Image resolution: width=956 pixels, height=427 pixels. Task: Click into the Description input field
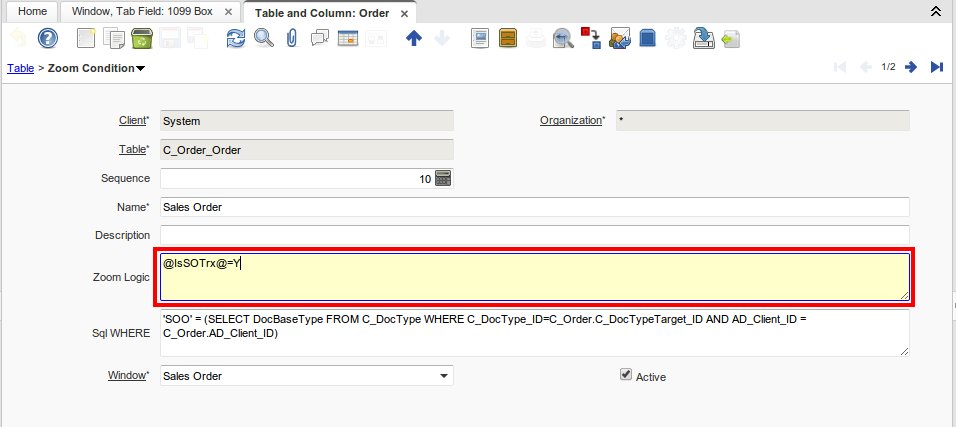tap(534, 235)
